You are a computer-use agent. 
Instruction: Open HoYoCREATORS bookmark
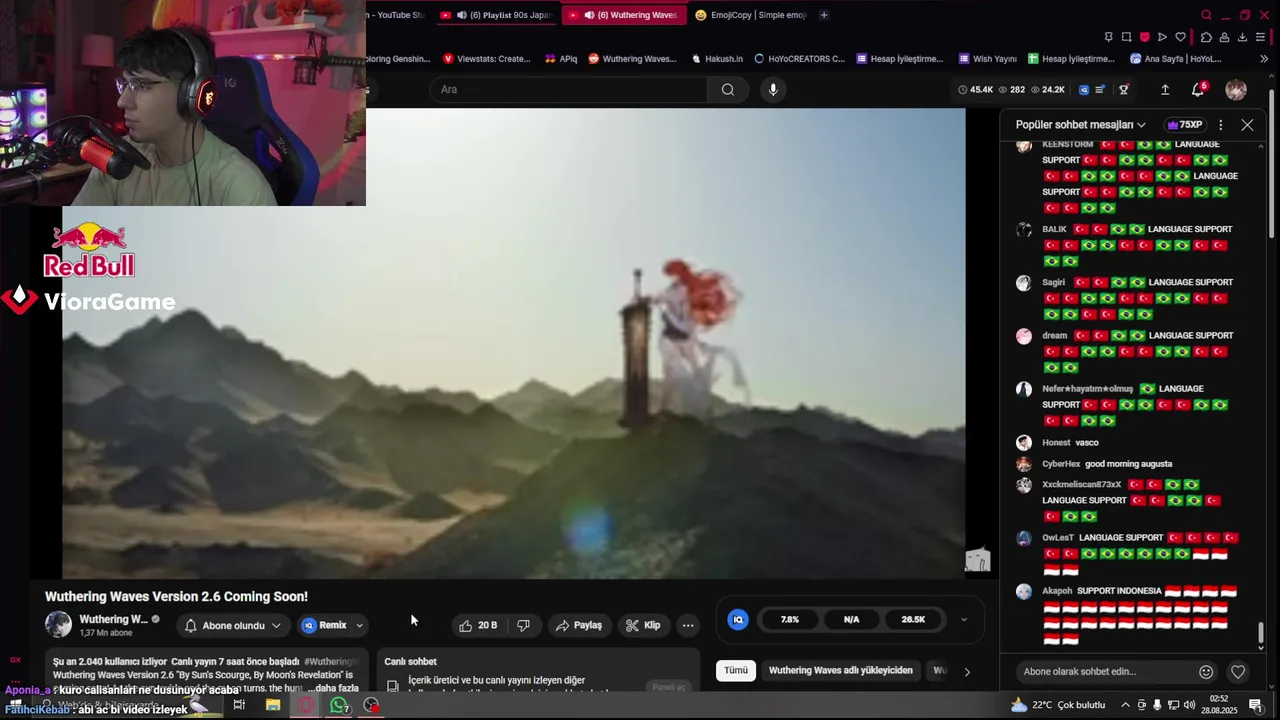click(799, 59)
